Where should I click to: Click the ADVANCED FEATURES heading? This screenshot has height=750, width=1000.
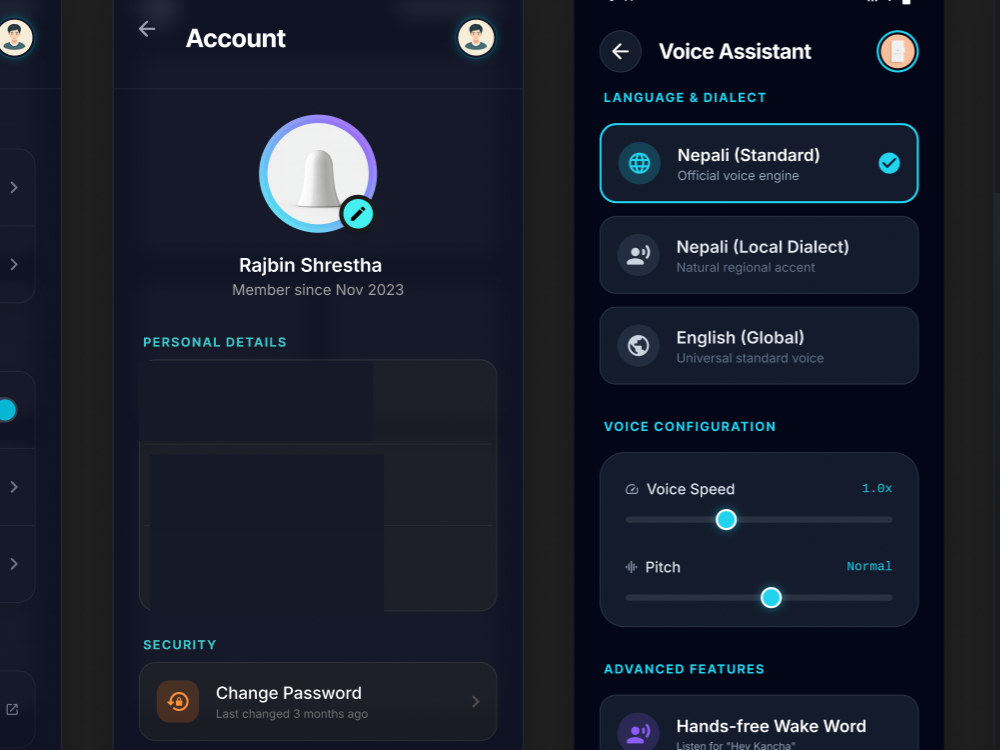coord(684,669)
